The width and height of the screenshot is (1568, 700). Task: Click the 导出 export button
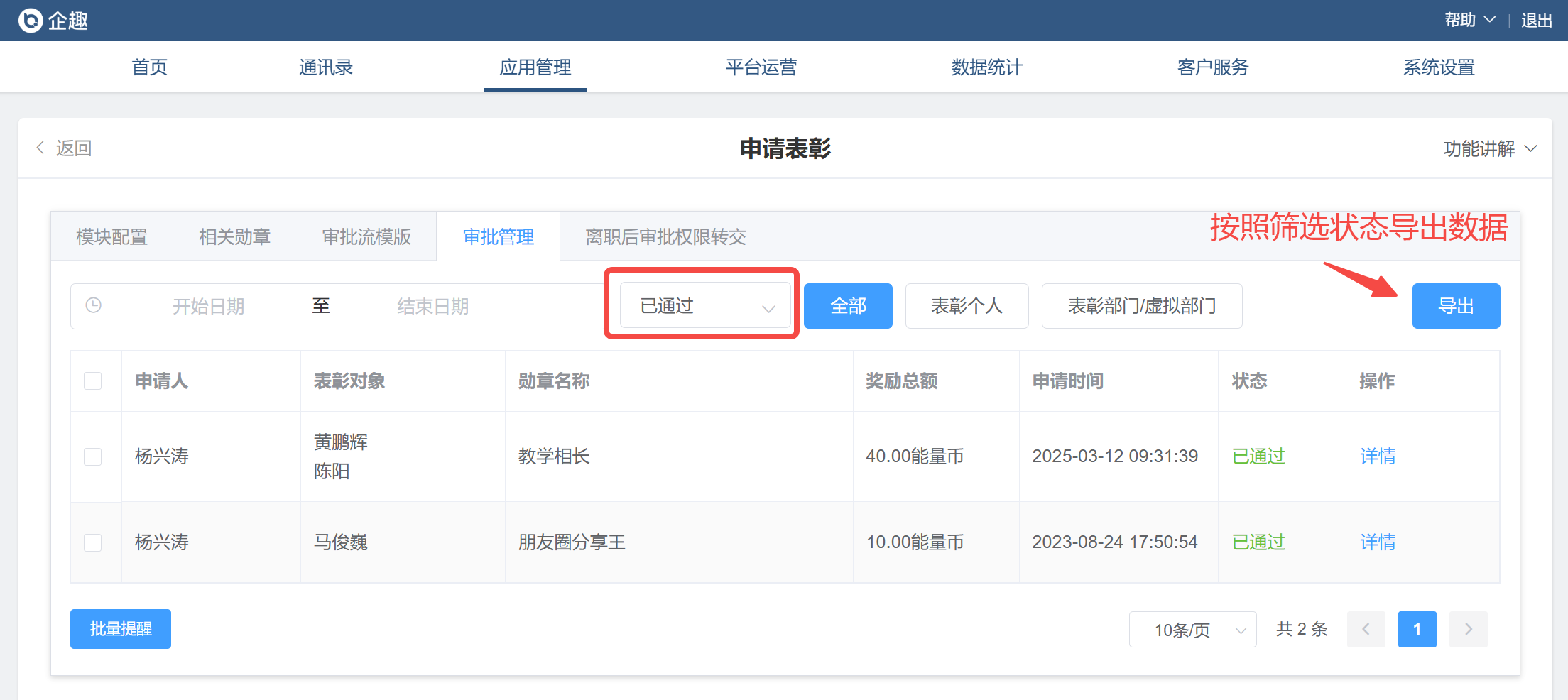[x=1456, y=306]
